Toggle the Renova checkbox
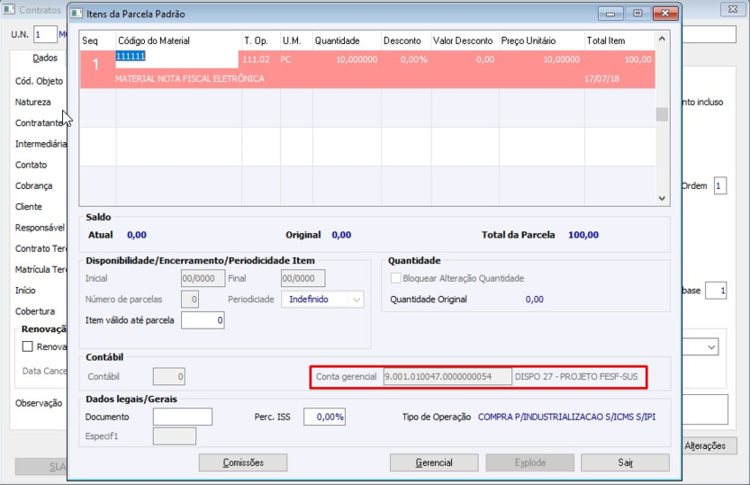Screen dimensions: 750x485 28,346
